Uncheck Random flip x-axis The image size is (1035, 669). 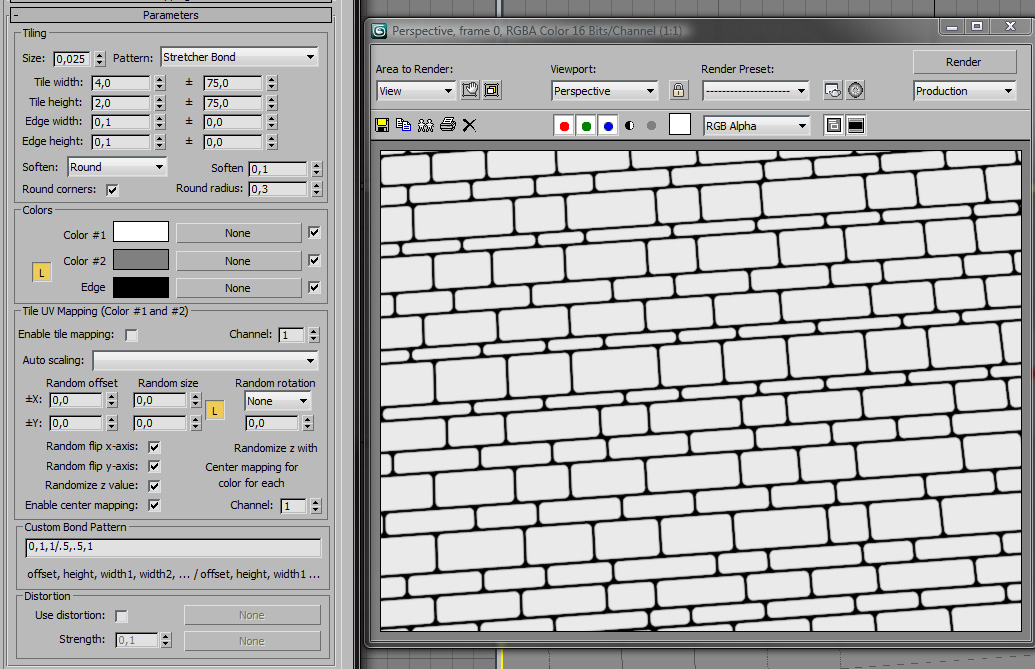point(154,447)
